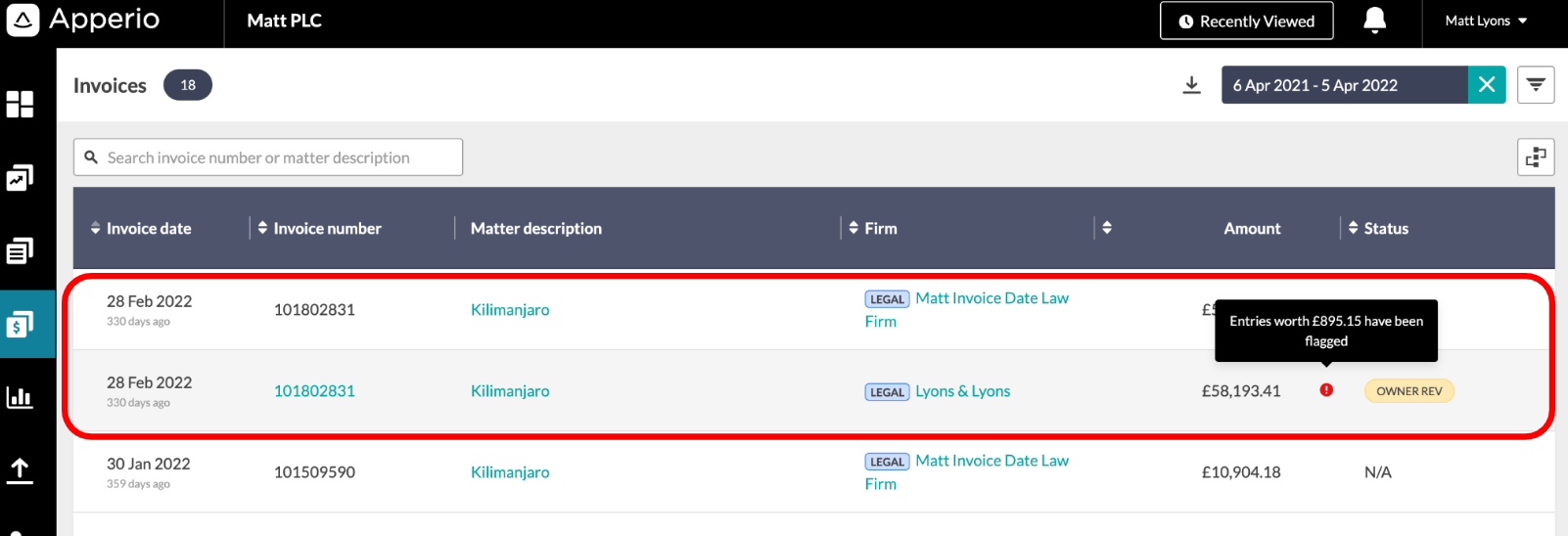
Task: Click the red flagged entries alert icon
Action: coord(1326,390)
